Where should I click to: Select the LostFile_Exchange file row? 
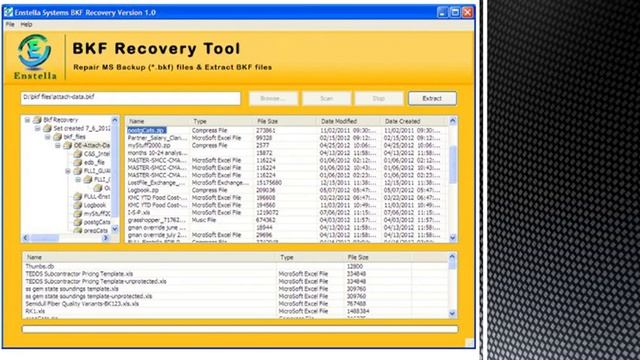[x=287, y=183]
